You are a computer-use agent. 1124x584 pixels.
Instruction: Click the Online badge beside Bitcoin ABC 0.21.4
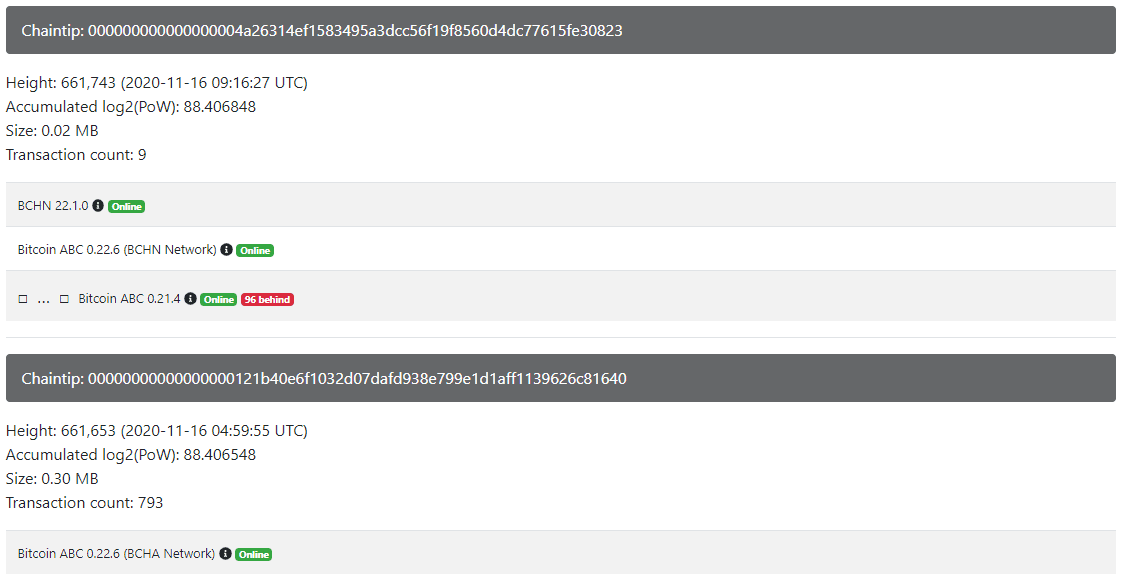(x=219, y=300)
